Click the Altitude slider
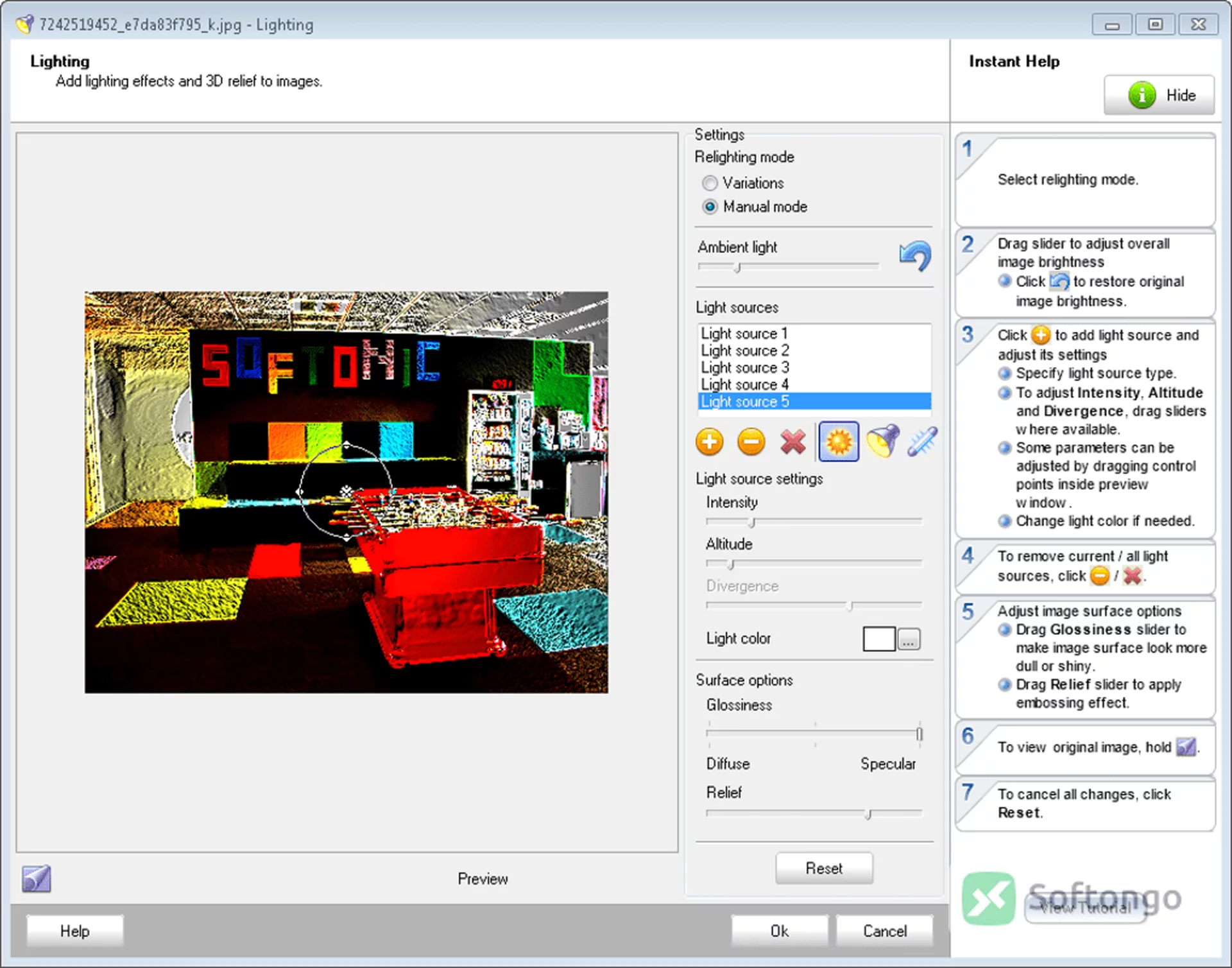1232x968 pixels. point(814,564)
